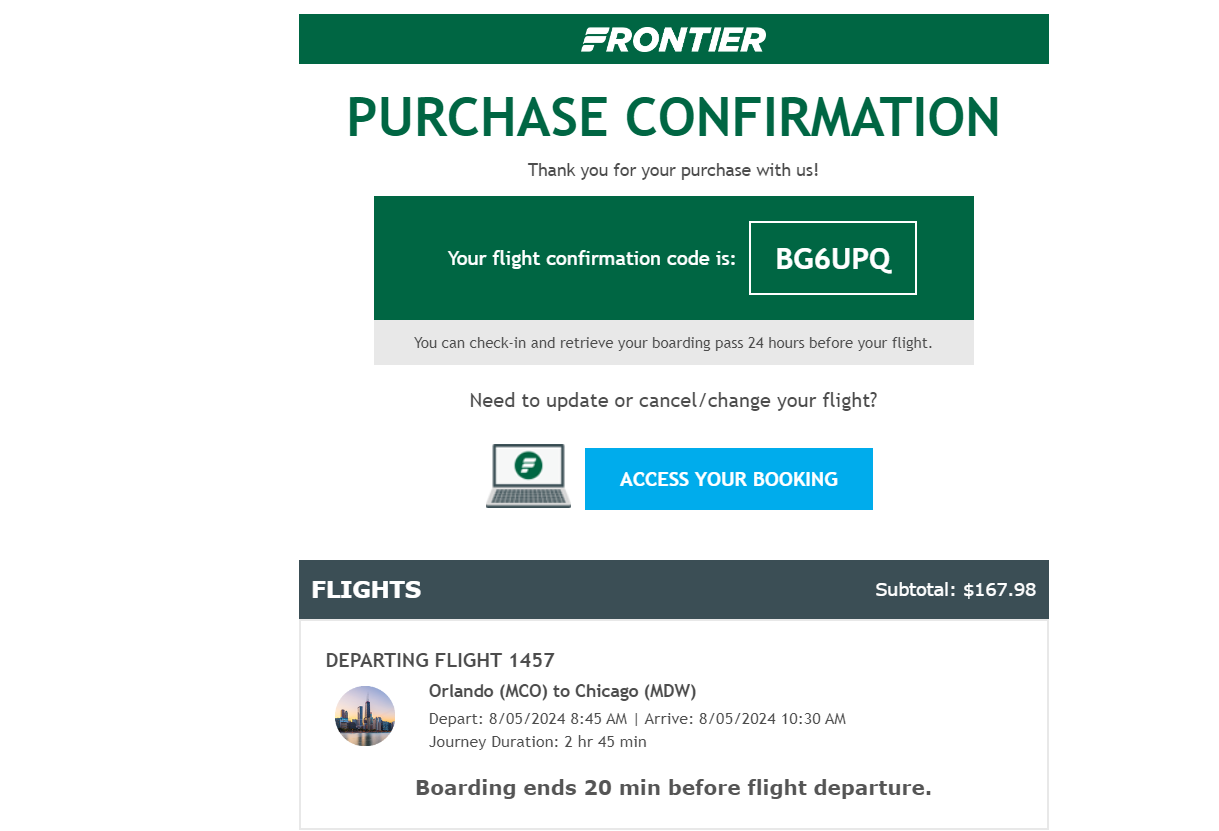Click the Flights section header
The width and height of the screenshot is (1219, 831).
pos(674,590)
